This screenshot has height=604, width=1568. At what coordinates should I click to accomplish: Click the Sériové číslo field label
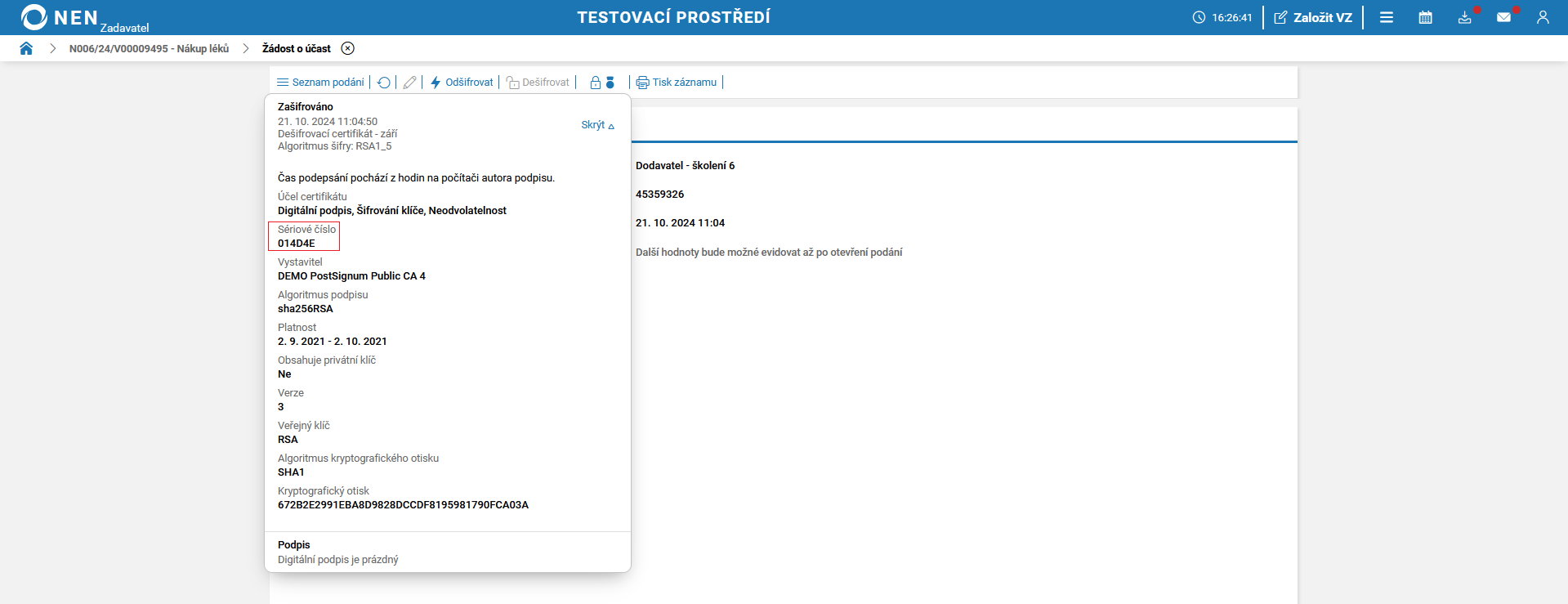[307, 230]
